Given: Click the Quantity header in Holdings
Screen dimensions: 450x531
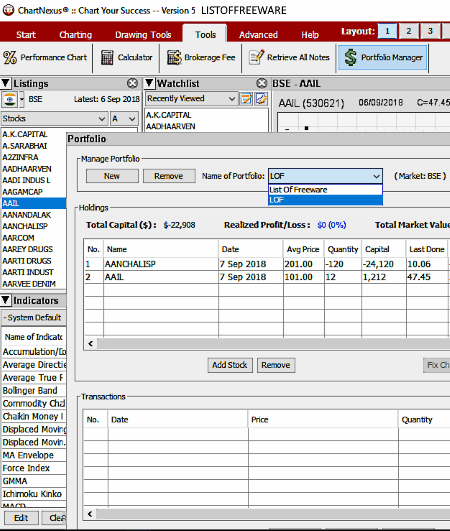Looking at the screenshot, I should pyautogui.click(x=343, y=249).
